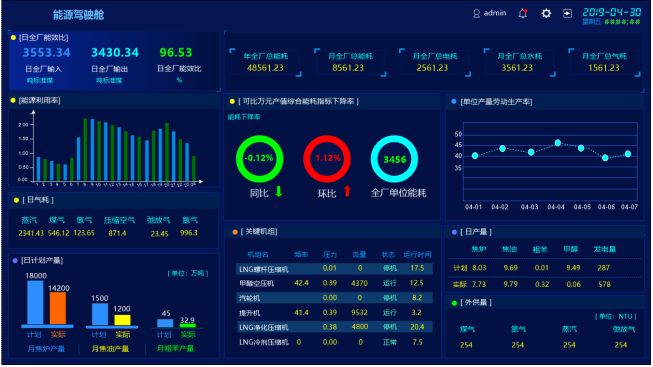The image size is (653, 367).
Task: Click the red 1.12% ring gauge
Action: point(327,159)
